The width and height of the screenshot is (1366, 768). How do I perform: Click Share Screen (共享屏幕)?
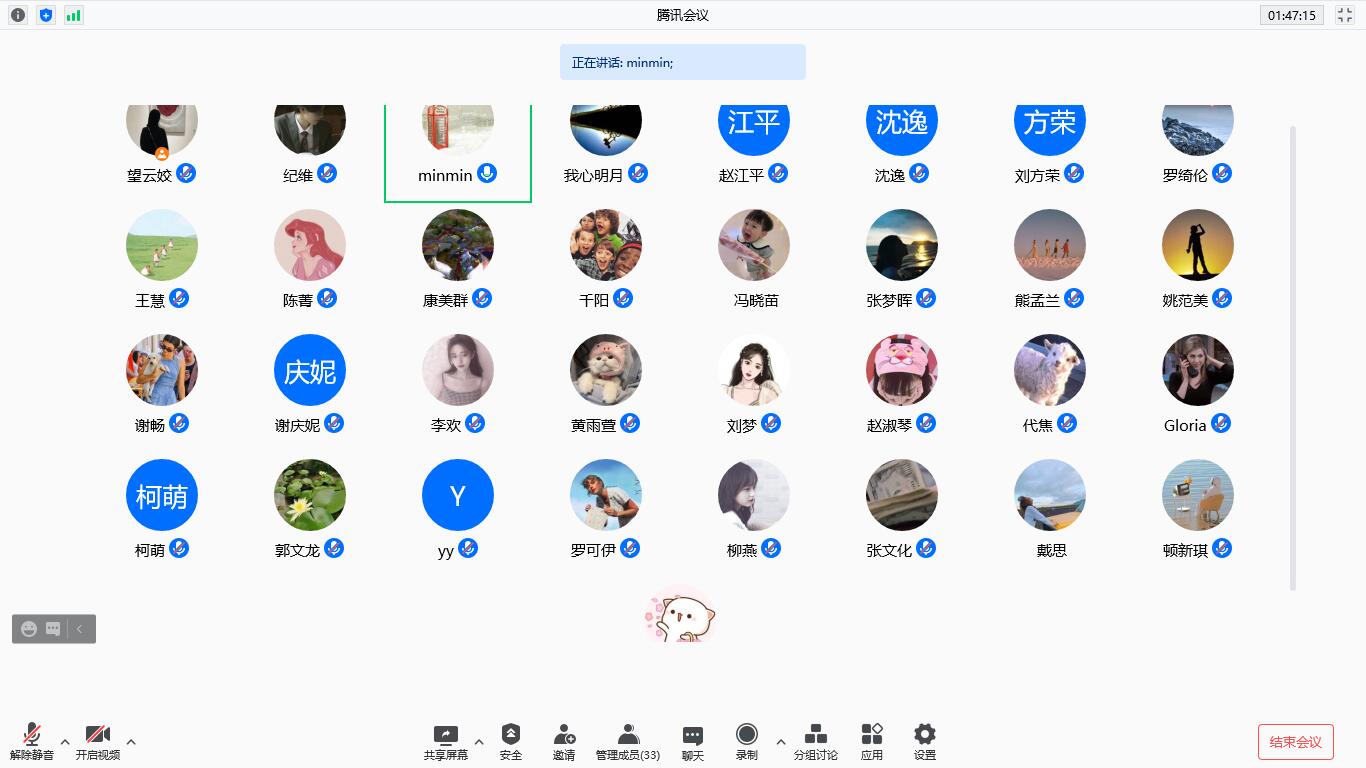445,741
